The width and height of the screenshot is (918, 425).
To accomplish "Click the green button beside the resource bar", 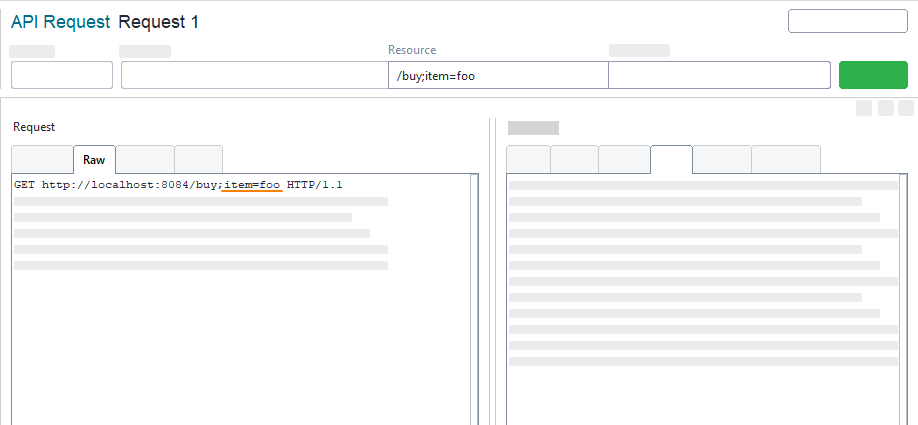I will (872, 76).
